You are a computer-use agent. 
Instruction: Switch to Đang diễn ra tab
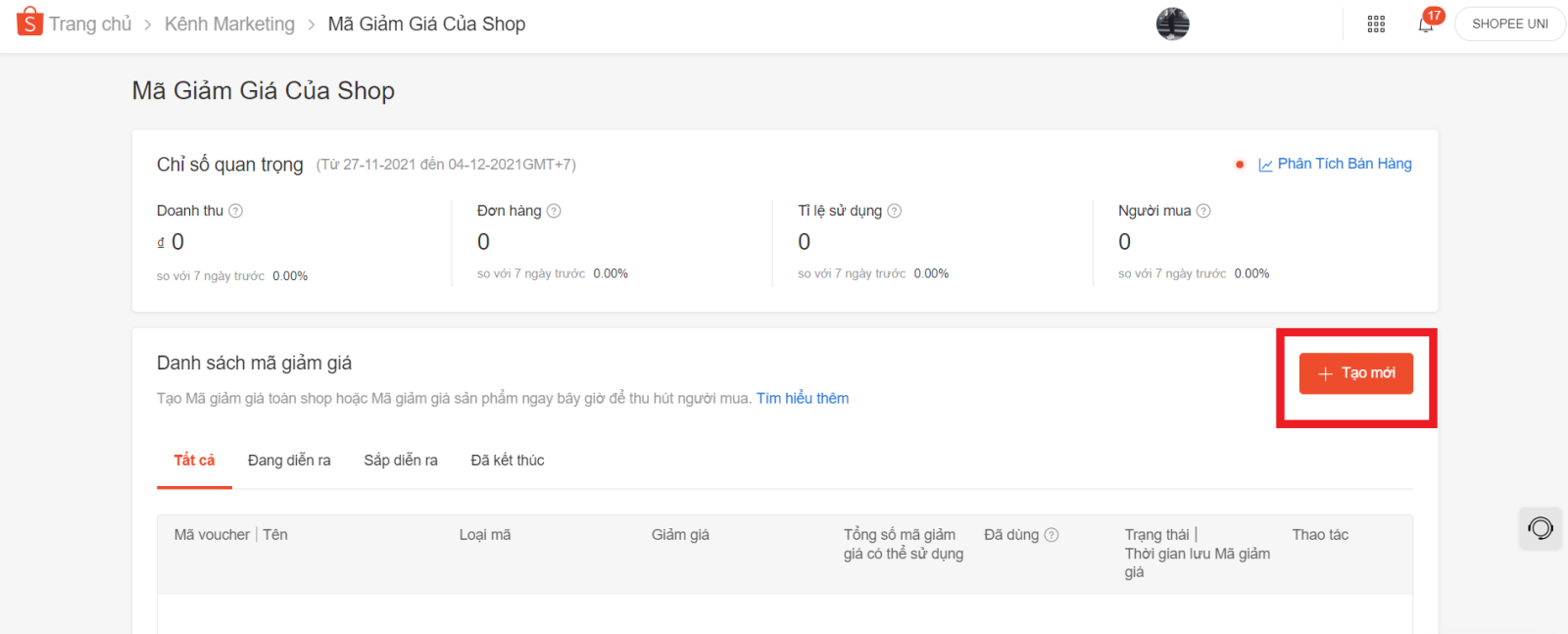click(x=289, y=461)
